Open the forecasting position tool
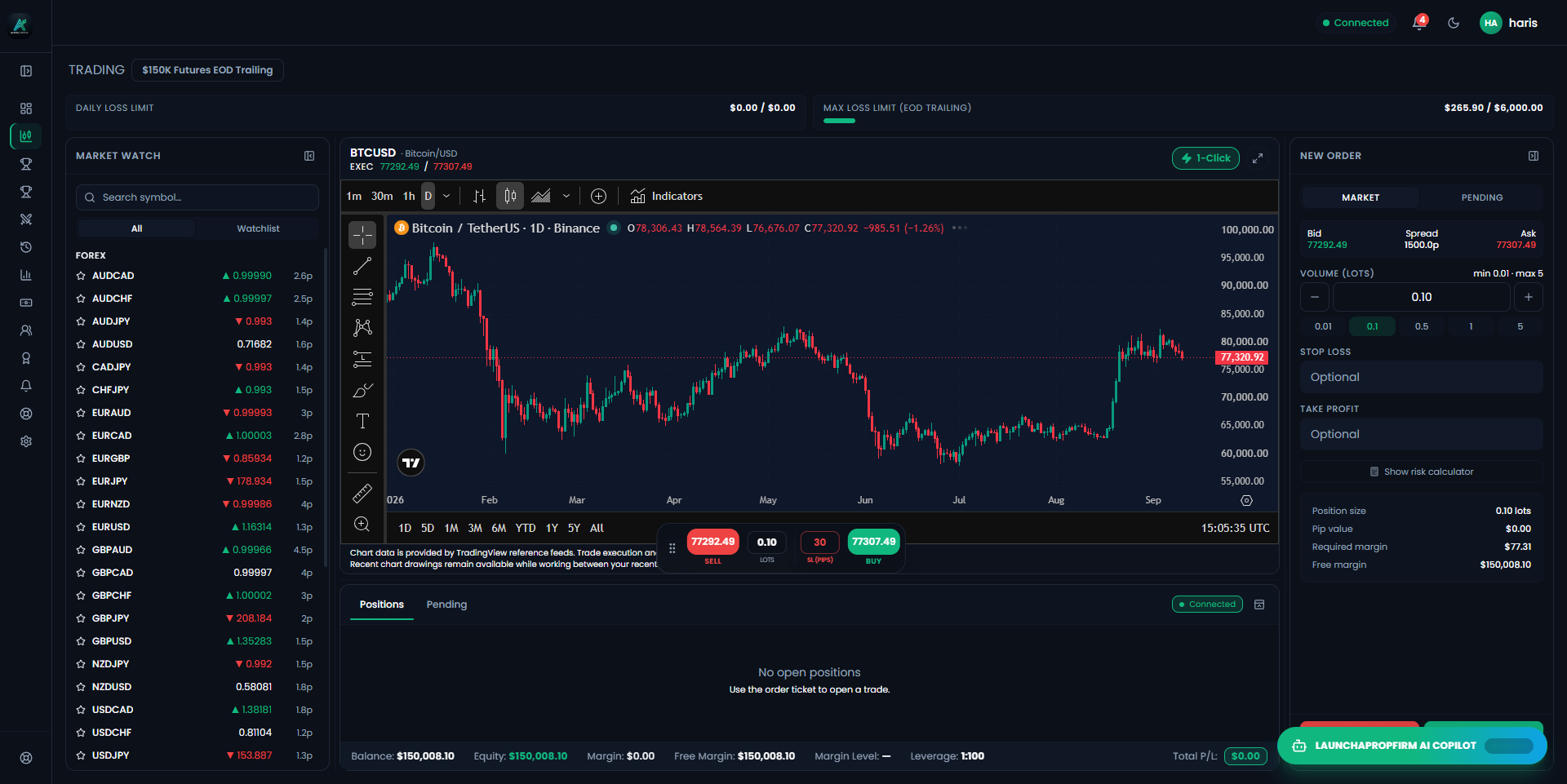This screenshot has height=784, width=1567. [x=362, y=359]
